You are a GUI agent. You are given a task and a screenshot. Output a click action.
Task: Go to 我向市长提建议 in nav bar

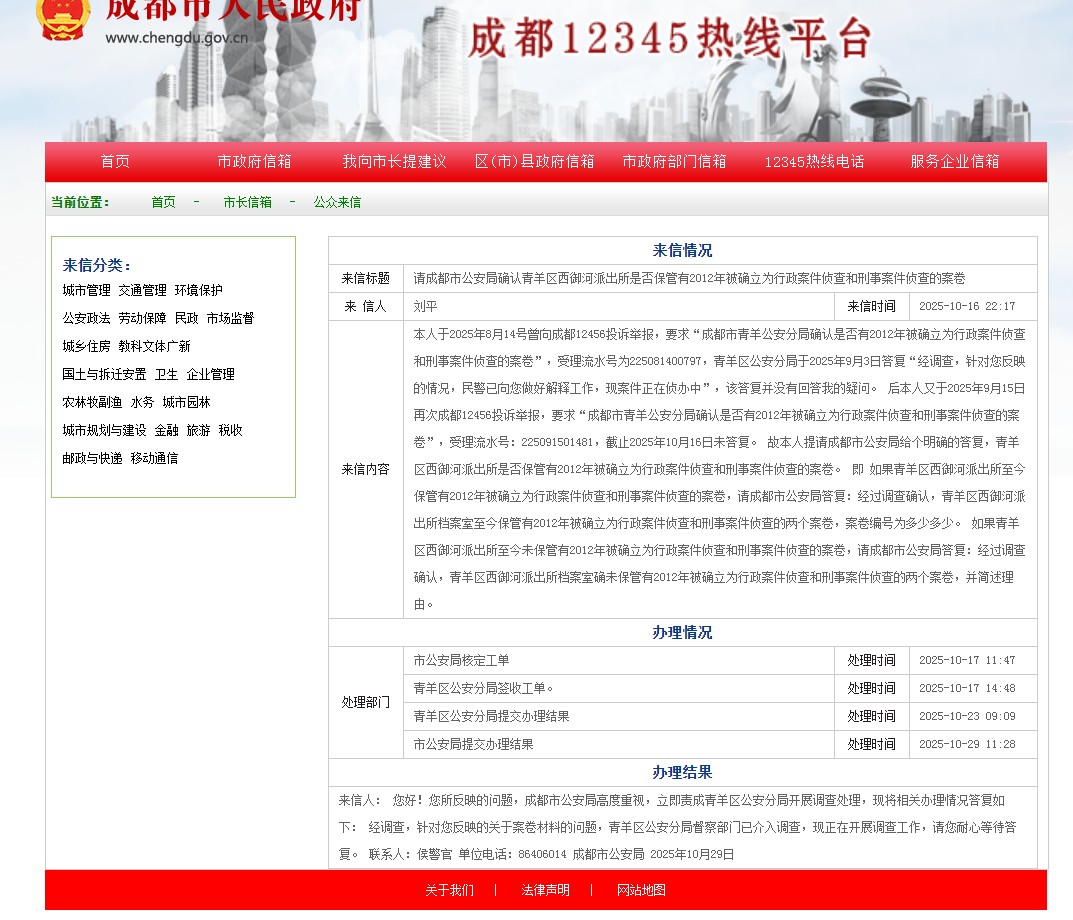pyautogui.click(x=395, y=162)
